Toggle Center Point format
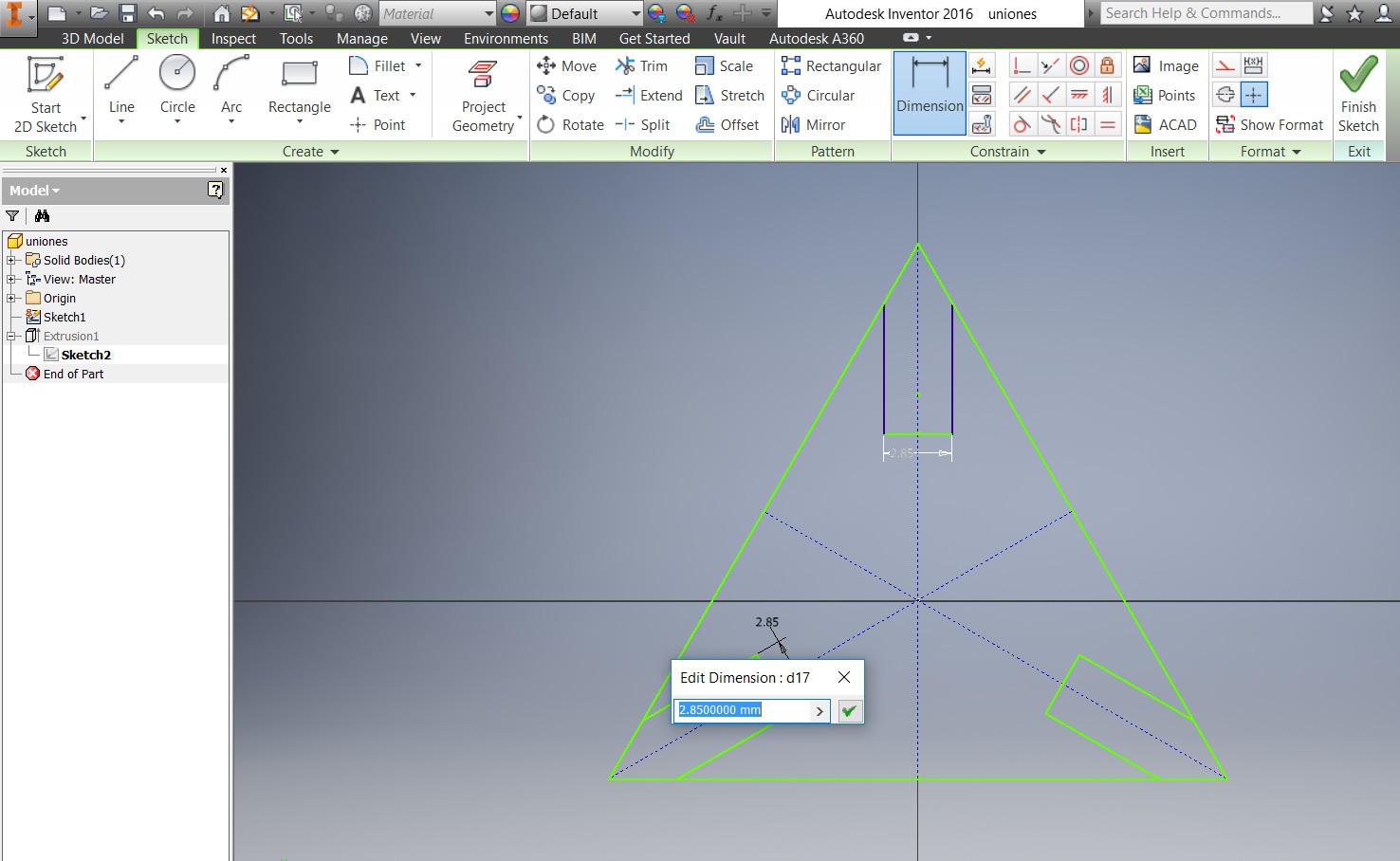 click(1253, 95)
